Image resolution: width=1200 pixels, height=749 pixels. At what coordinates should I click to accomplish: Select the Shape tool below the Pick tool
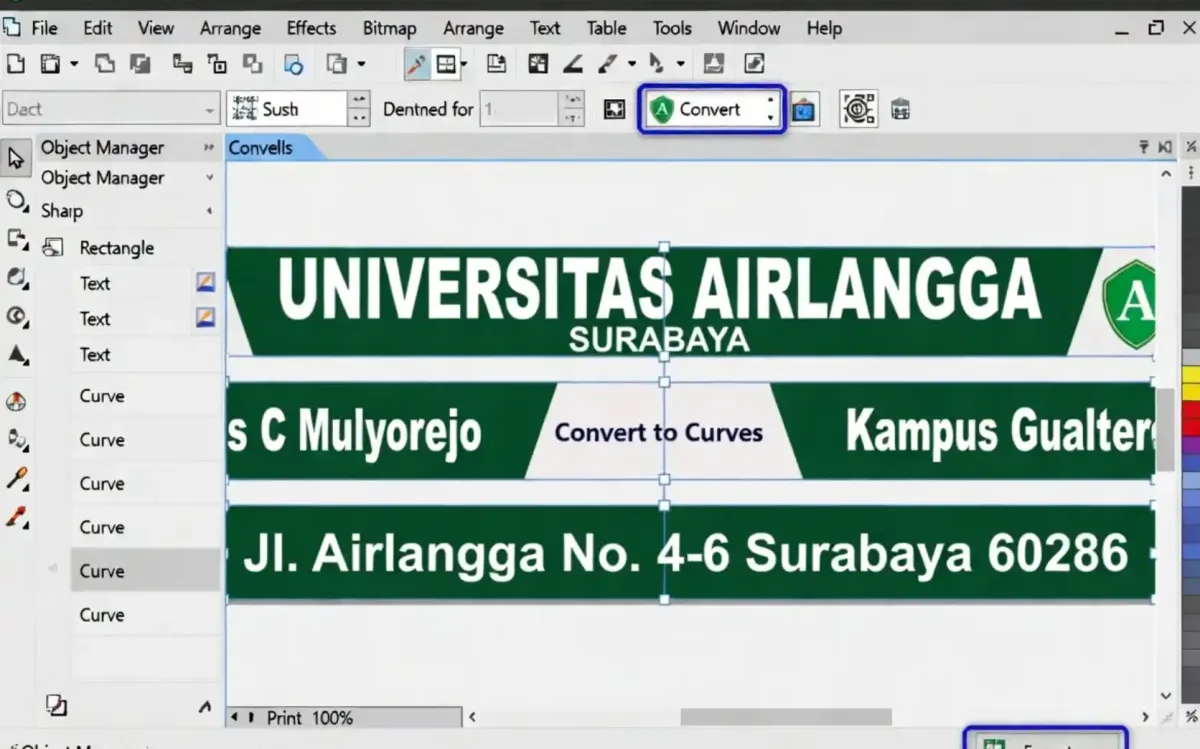coord(16,200)
